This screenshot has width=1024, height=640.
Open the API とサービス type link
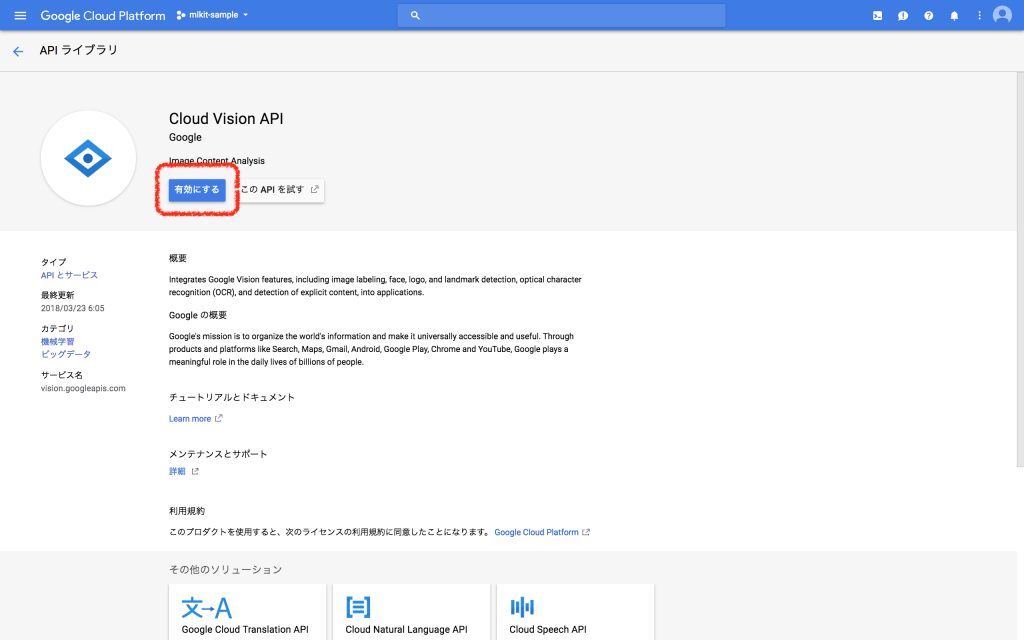[x=69, y=275]
